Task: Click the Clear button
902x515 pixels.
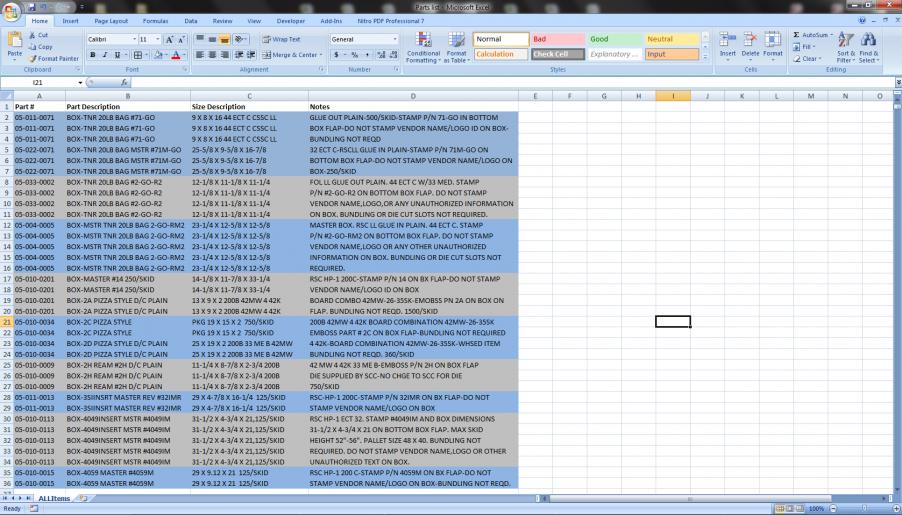Action: pyautogui.click(x=807, y=59)
